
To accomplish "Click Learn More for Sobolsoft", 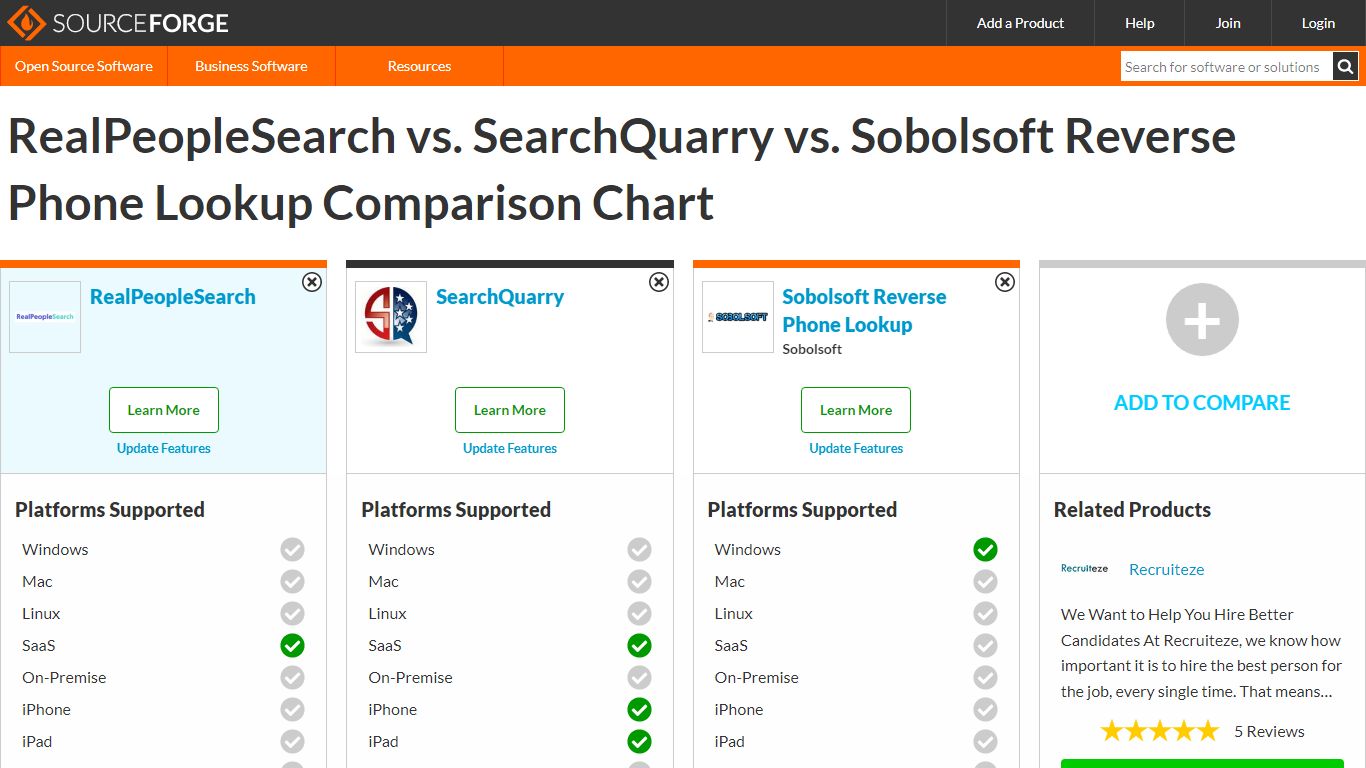I will pos(856,410).
